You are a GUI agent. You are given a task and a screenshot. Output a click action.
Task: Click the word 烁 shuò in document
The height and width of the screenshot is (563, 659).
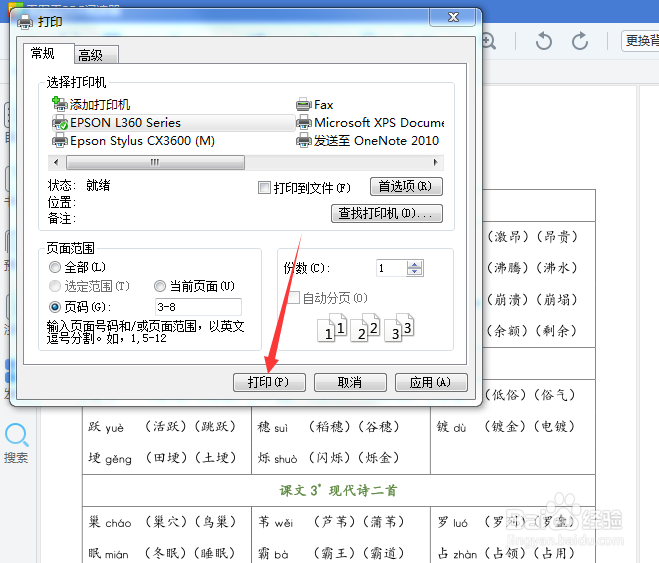tap(277, 458)
